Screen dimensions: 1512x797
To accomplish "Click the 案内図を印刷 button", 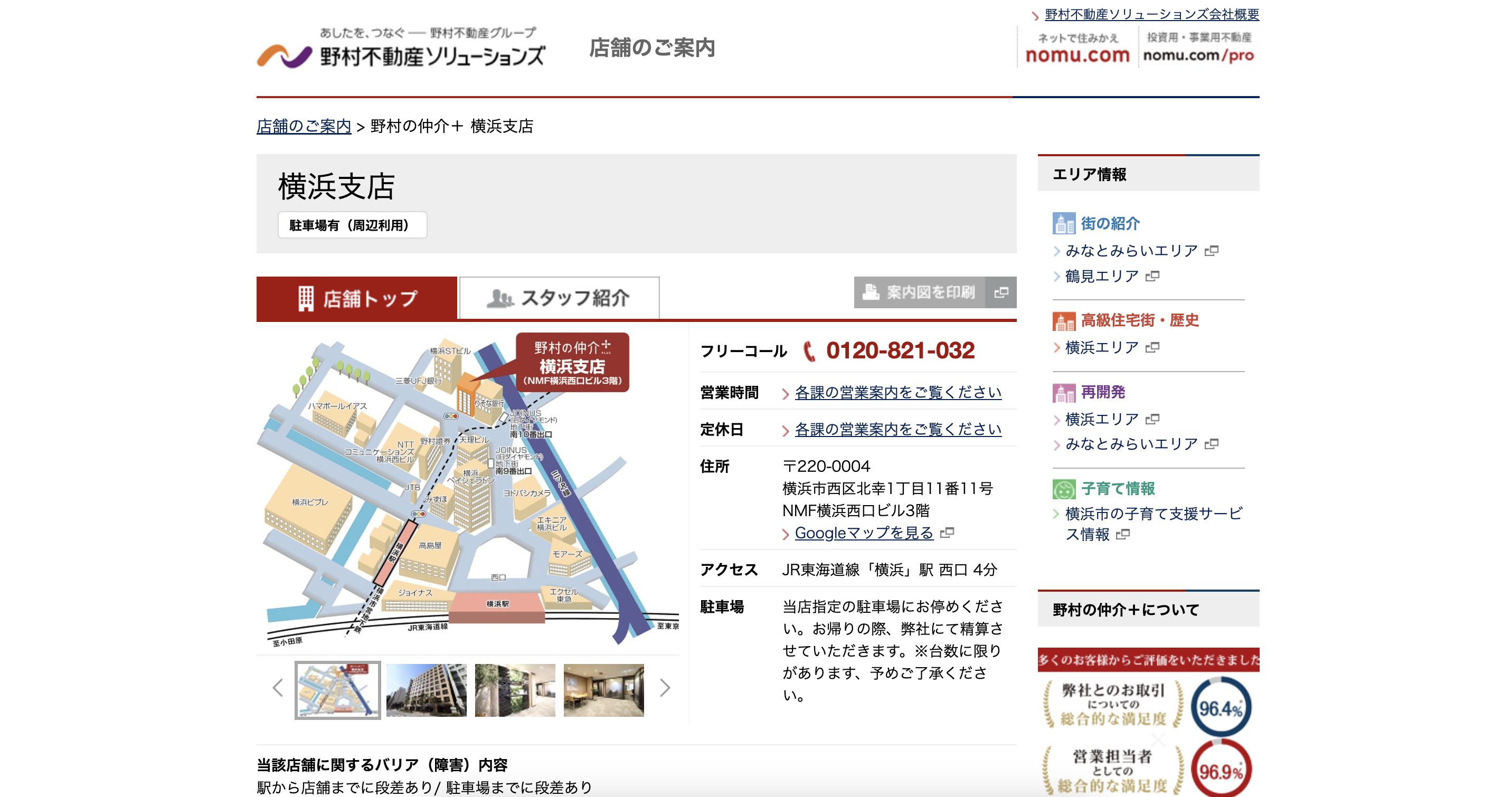I will [x=935, y=292].
